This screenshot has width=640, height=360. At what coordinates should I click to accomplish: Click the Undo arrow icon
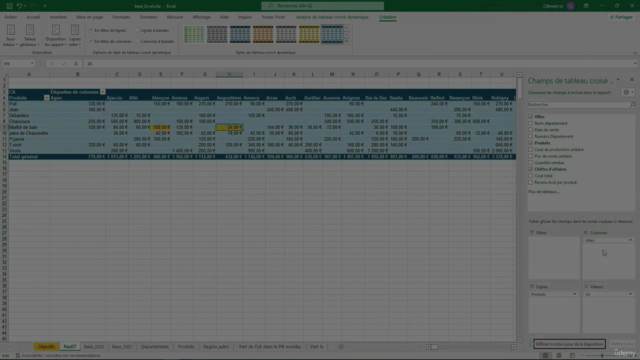pyautogui.click(x=19, y=6)
